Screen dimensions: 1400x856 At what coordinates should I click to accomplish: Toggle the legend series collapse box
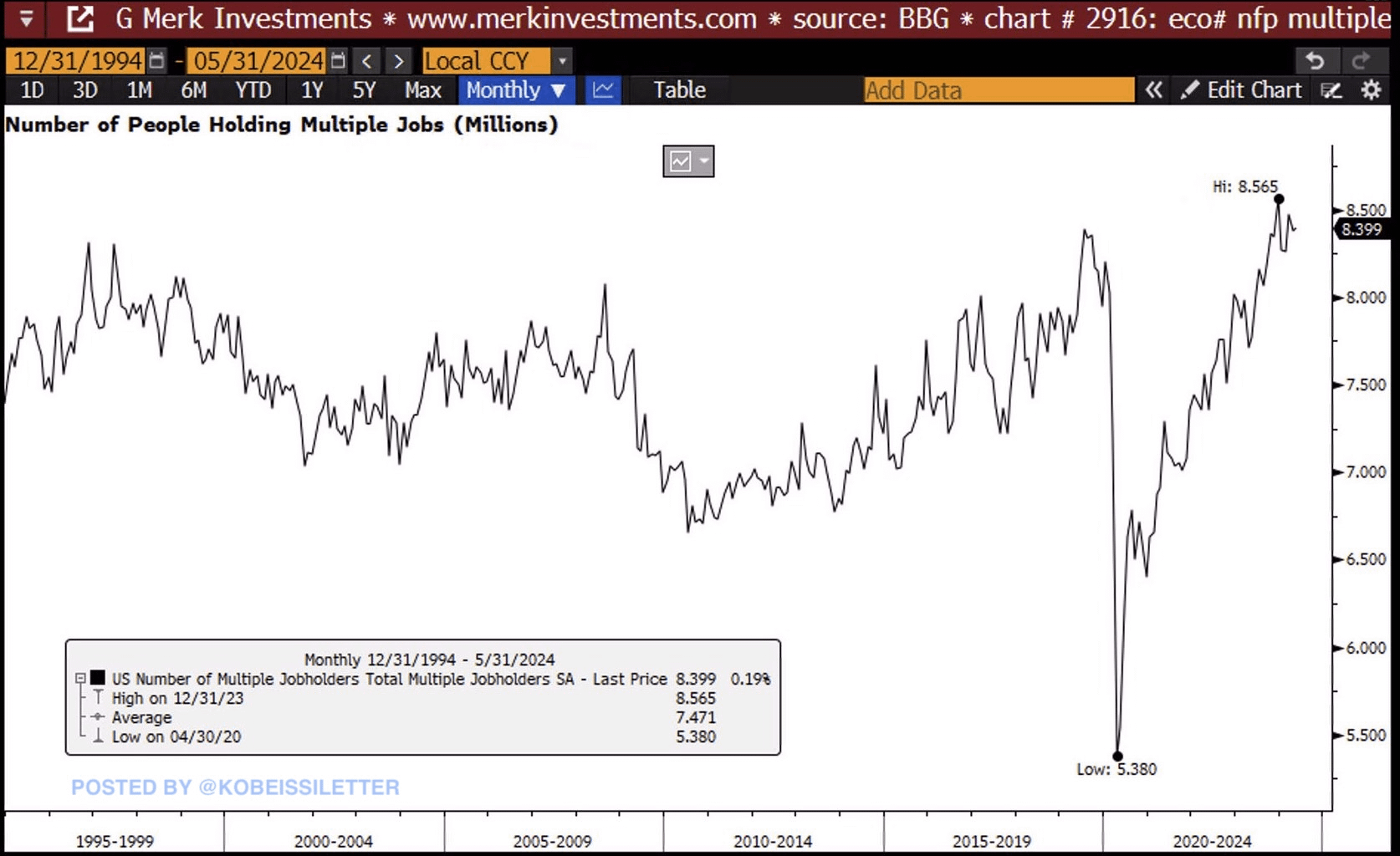(80, 679)
